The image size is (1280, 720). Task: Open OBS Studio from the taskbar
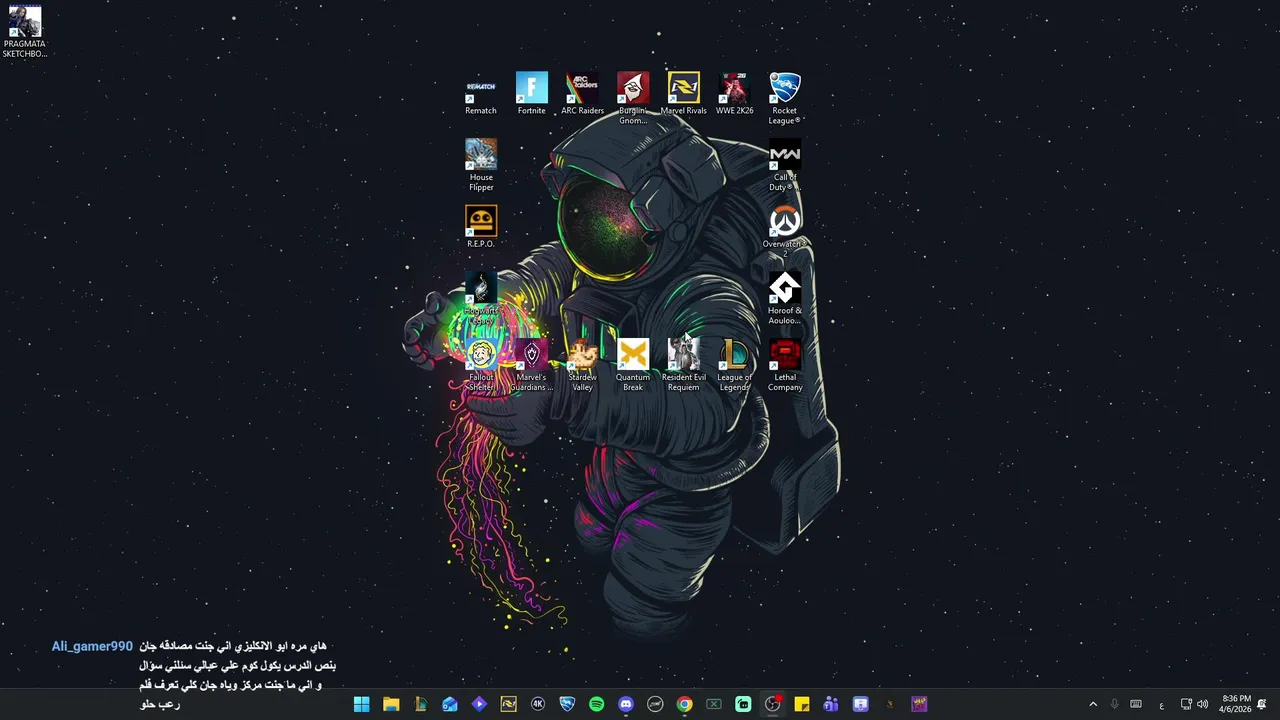coord(772,704)
